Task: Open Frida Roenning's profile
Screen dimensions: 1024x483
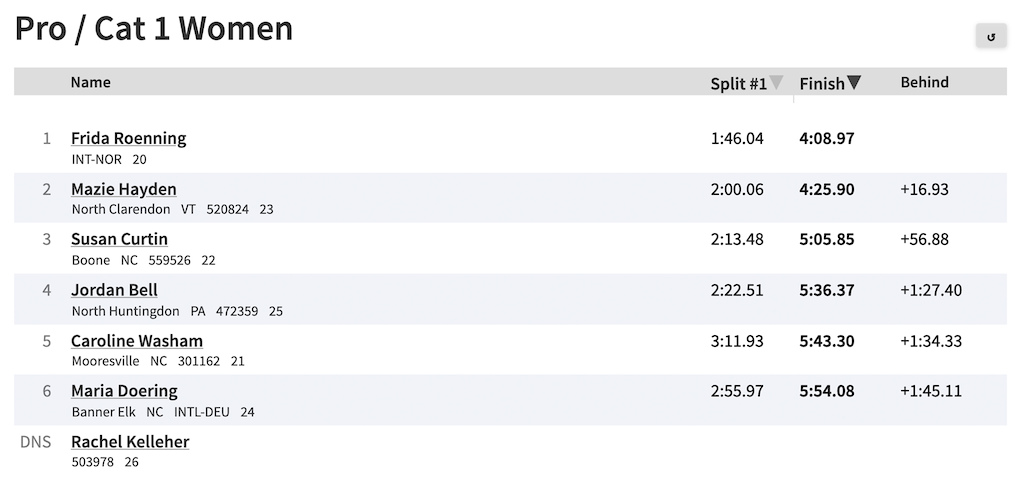Action: point(129,138)
